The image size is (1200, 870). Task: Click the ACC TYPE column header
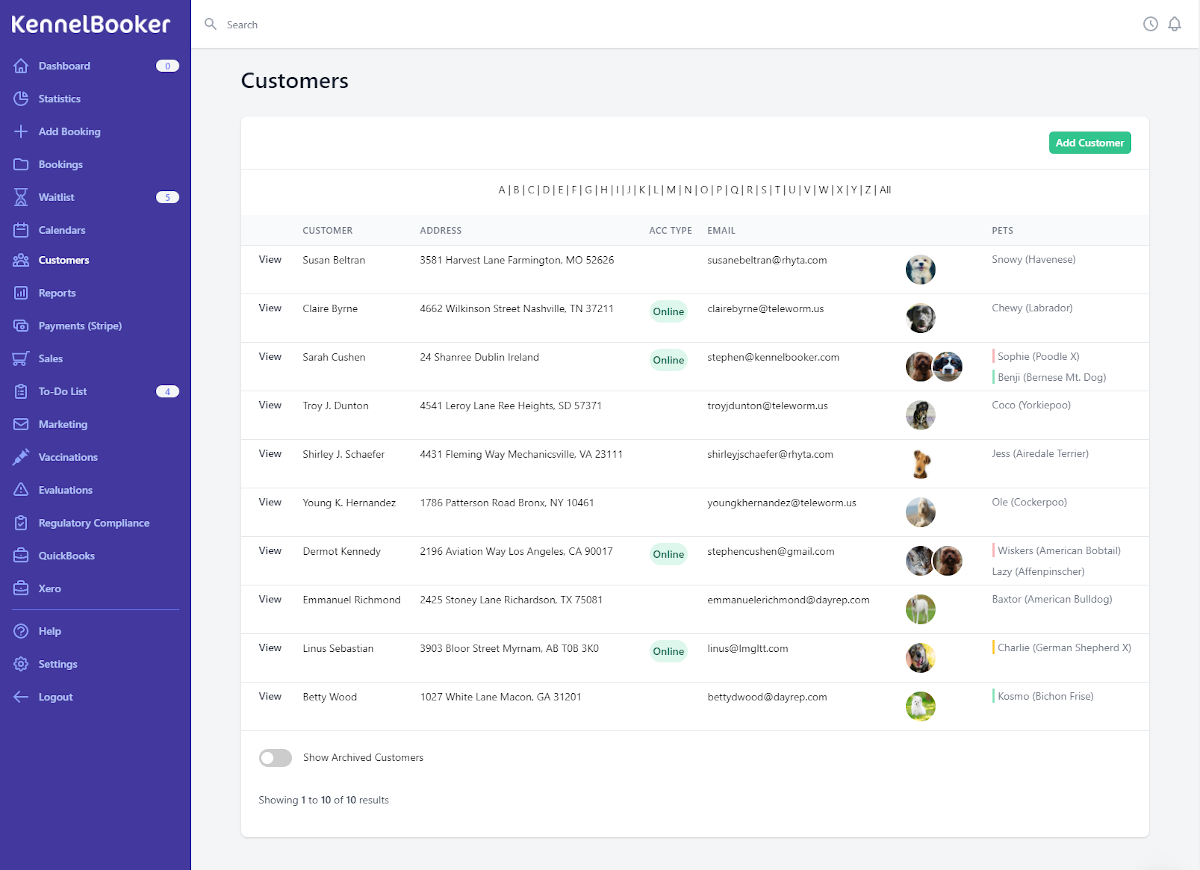click(x=670, y=231)
